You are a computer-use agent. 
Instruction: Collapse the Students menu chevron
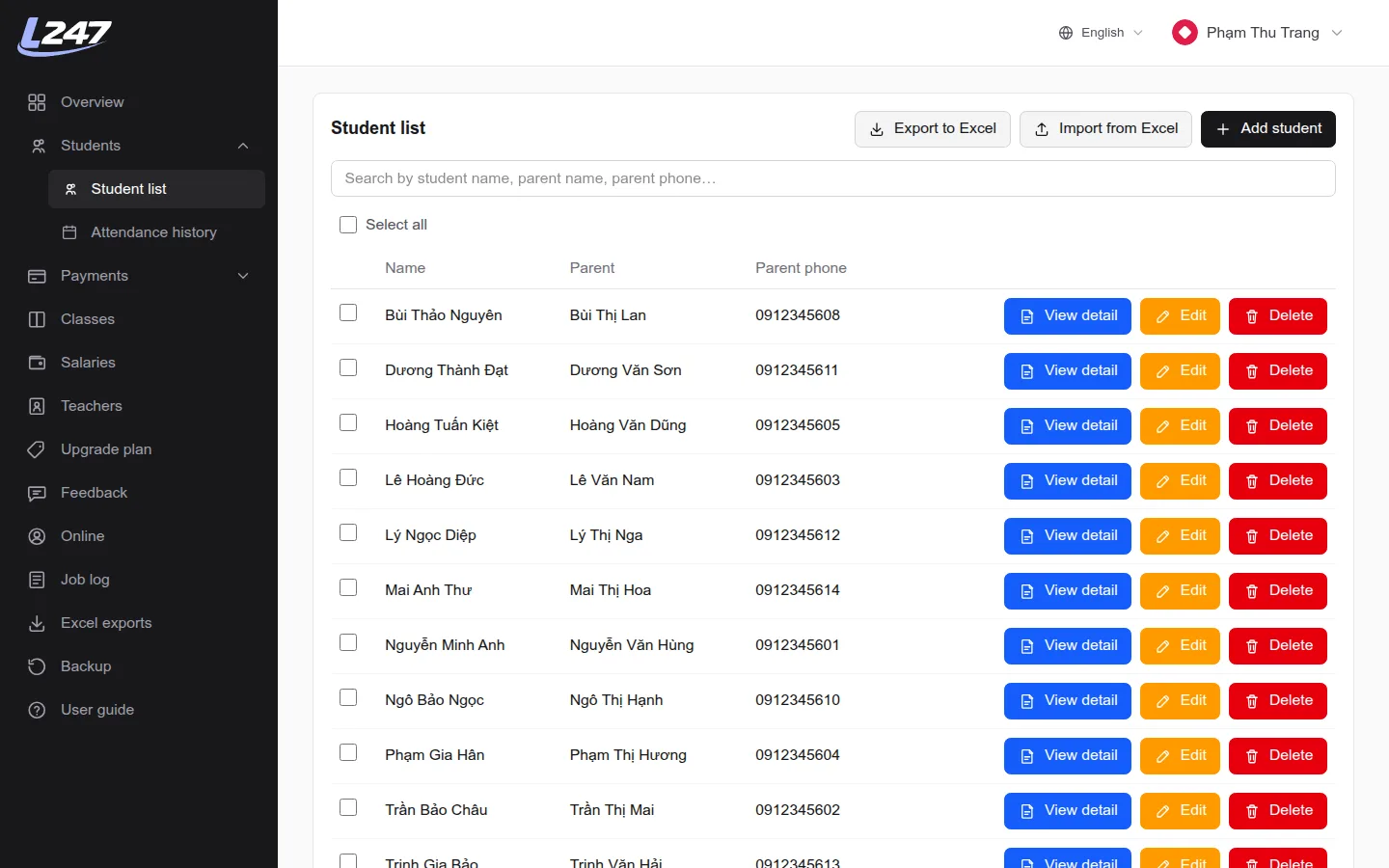(x=243, y=146)
